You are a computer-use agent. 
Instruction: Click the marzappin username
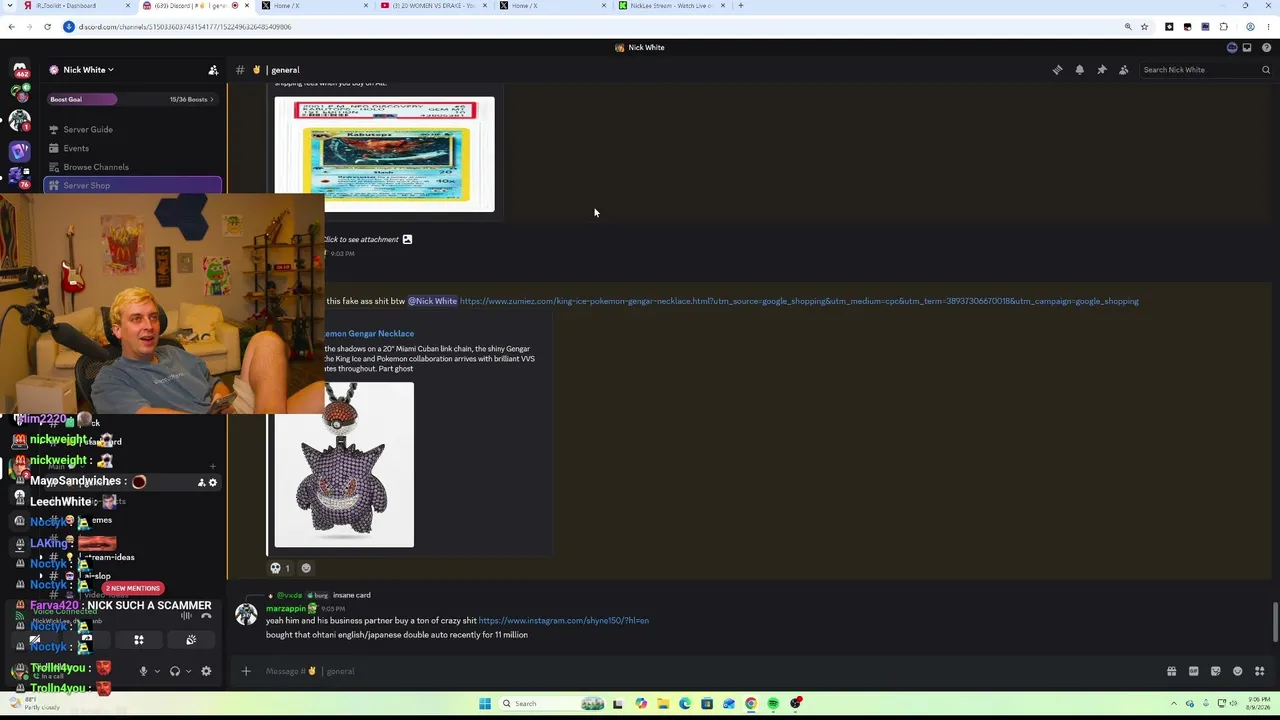click(286, 609)
